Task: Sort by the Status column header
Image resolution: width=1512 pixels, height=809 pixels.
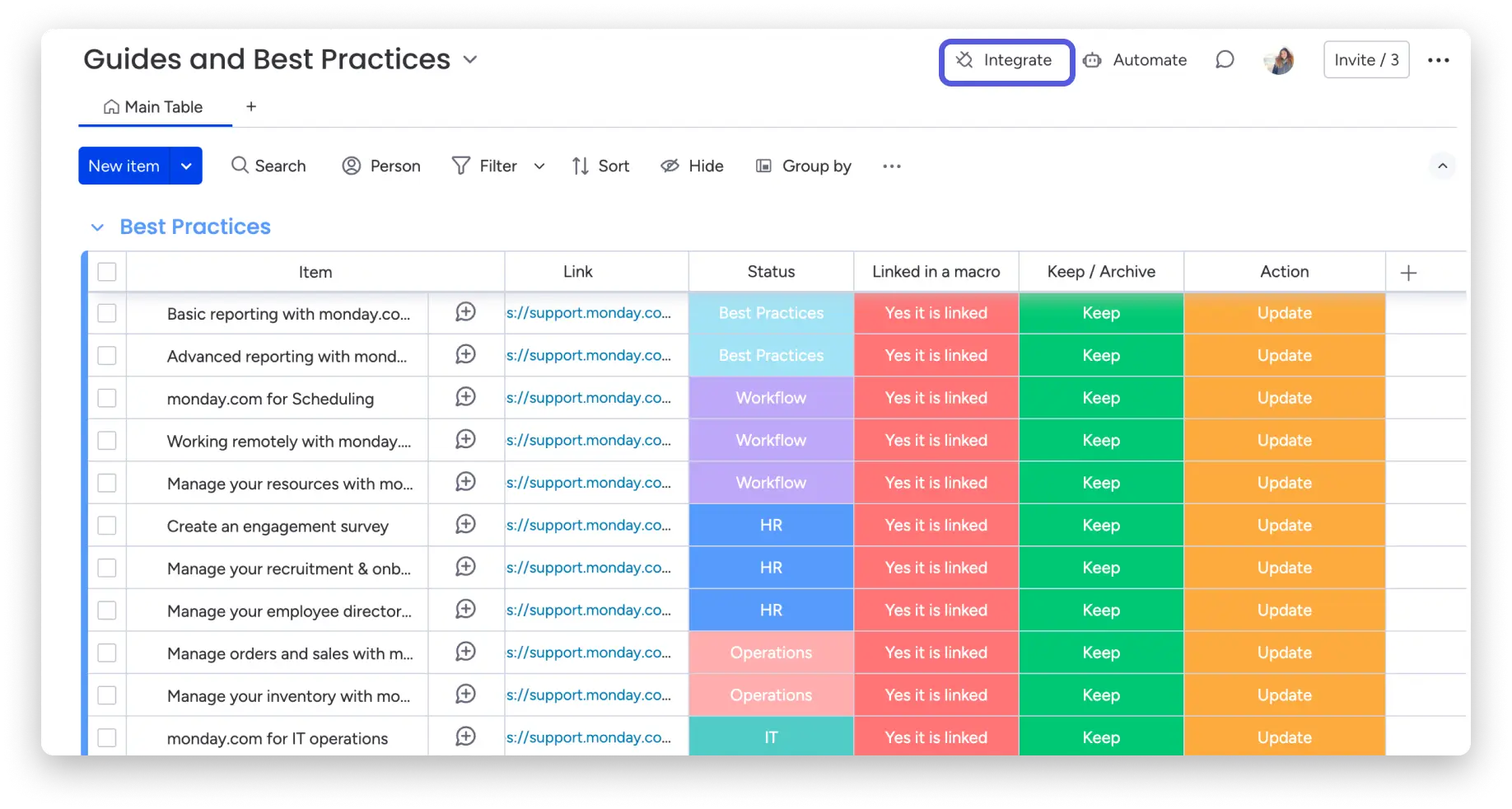Action: [x=771, y=272]
